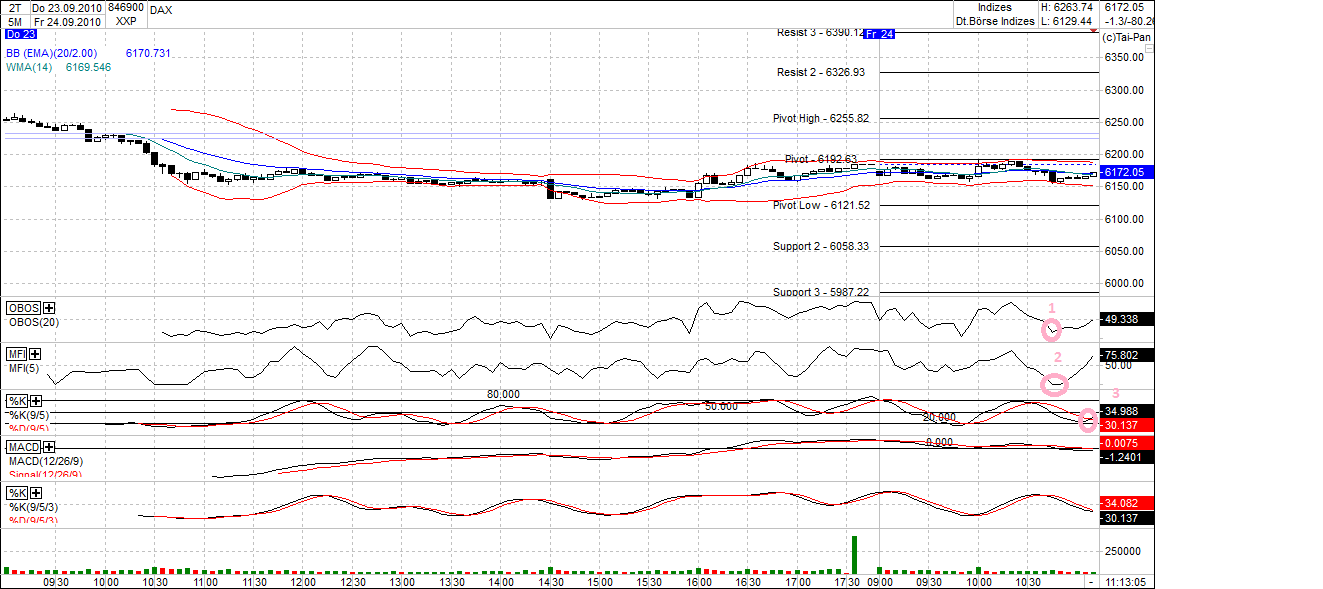Click the MFI indicator label button

click(x=14, y=354)
